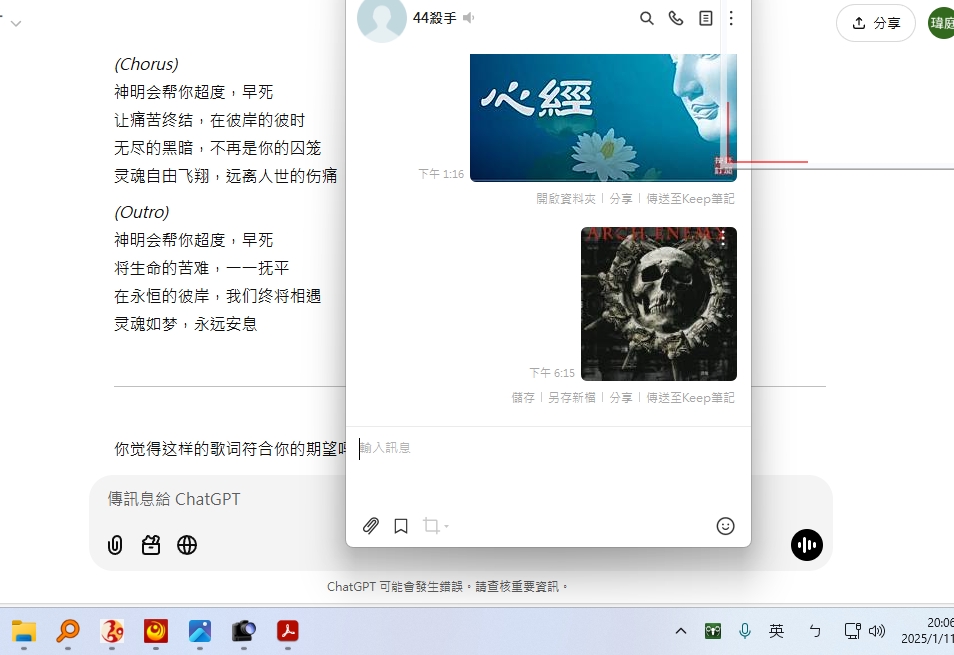
Task: Start ChatGPT voice mode
Action: coord(807,545)
